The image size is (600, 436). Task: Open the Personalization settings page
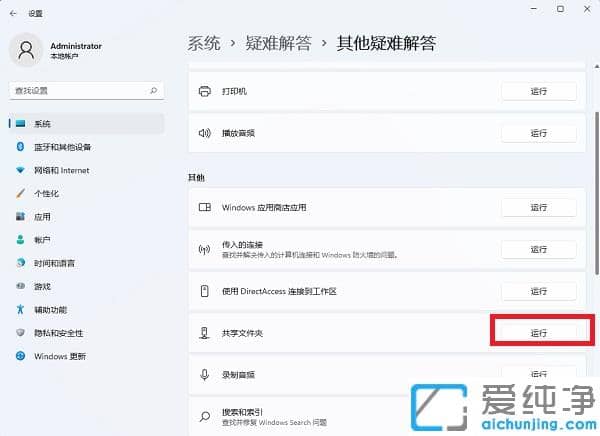tap(46, 193)
